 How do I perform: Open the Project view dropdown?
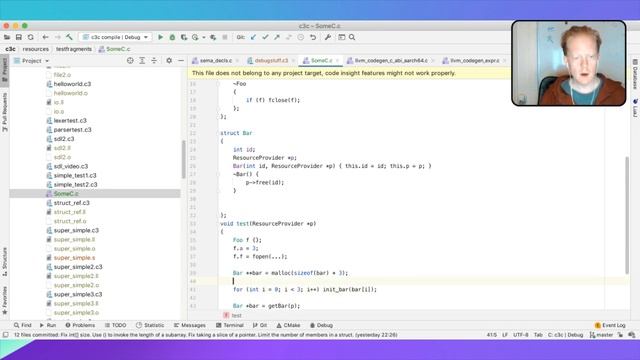pos(31,61)
